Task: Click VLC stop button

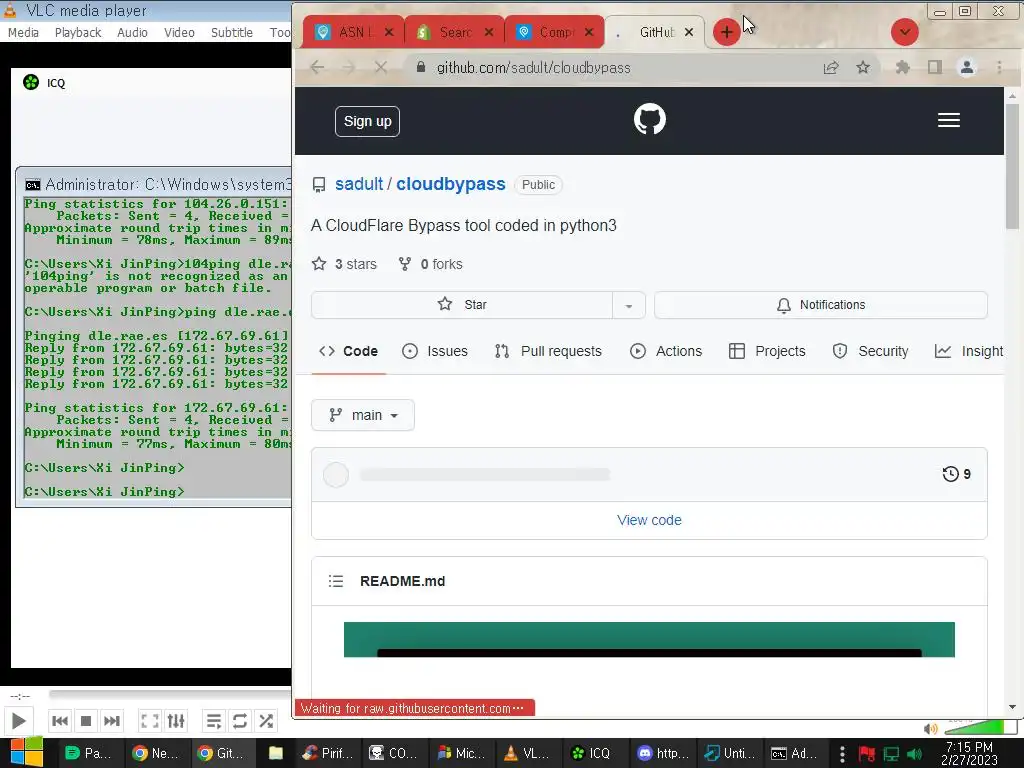Action: (x=86, y=721)
